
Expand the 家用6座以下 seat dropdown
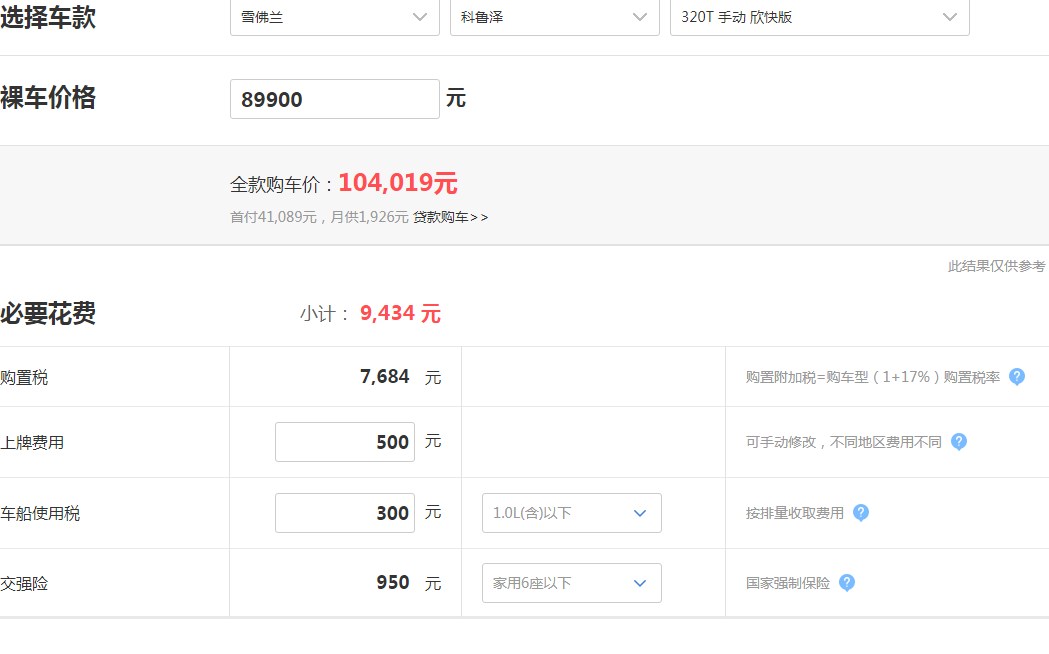[x=571, y=583]
